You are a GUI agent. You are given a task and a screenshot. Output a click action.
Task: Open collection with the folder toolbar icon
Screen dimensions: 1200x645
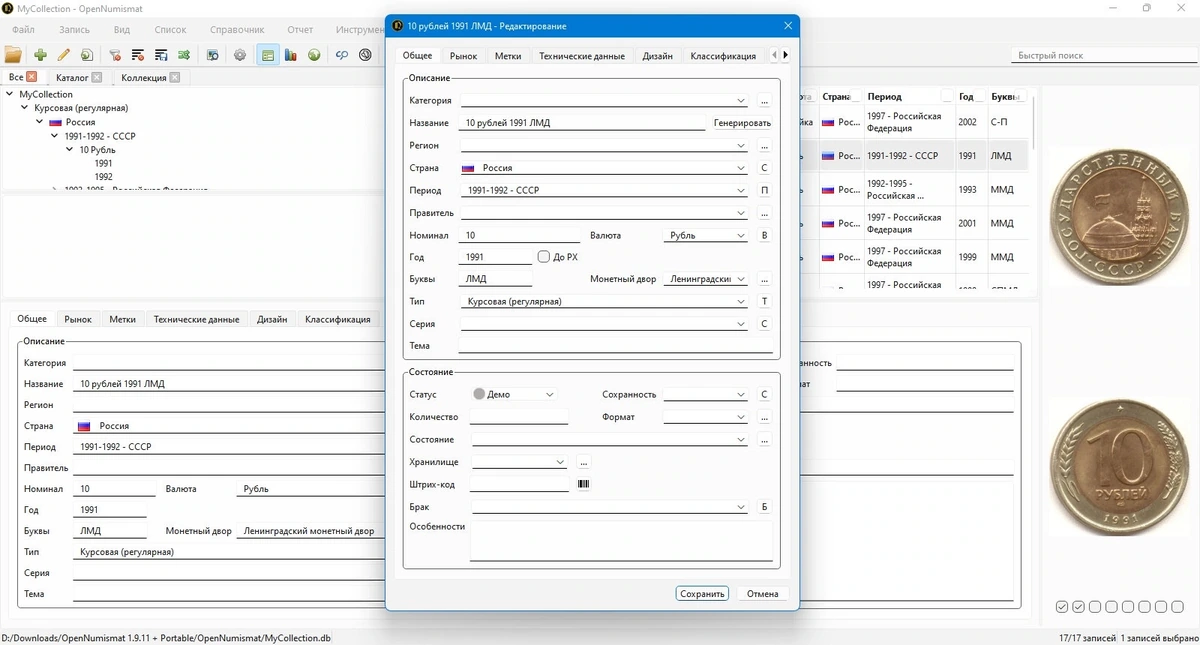tap(13, 55)
